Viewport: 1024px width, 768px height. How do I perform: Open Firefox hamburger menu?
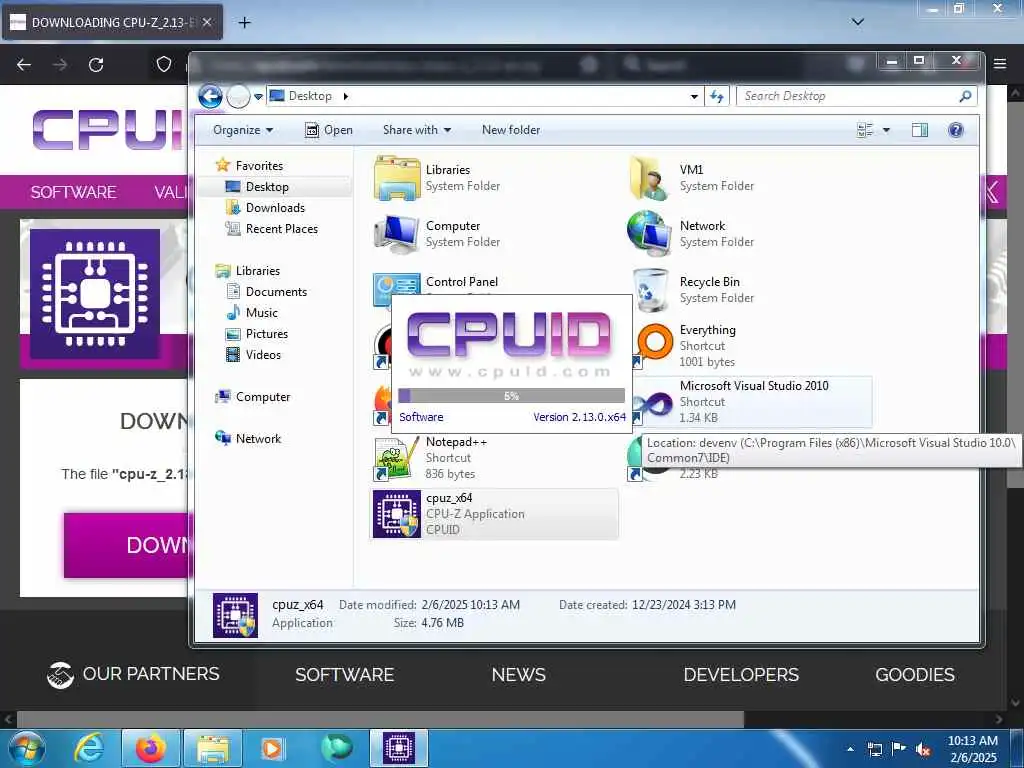(1000, 63)
